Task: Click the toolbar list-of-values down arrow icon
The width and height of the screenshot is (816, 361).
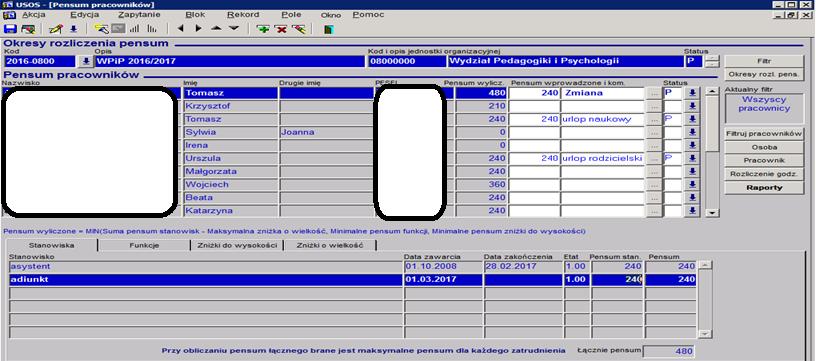Action: pos(73,29)
